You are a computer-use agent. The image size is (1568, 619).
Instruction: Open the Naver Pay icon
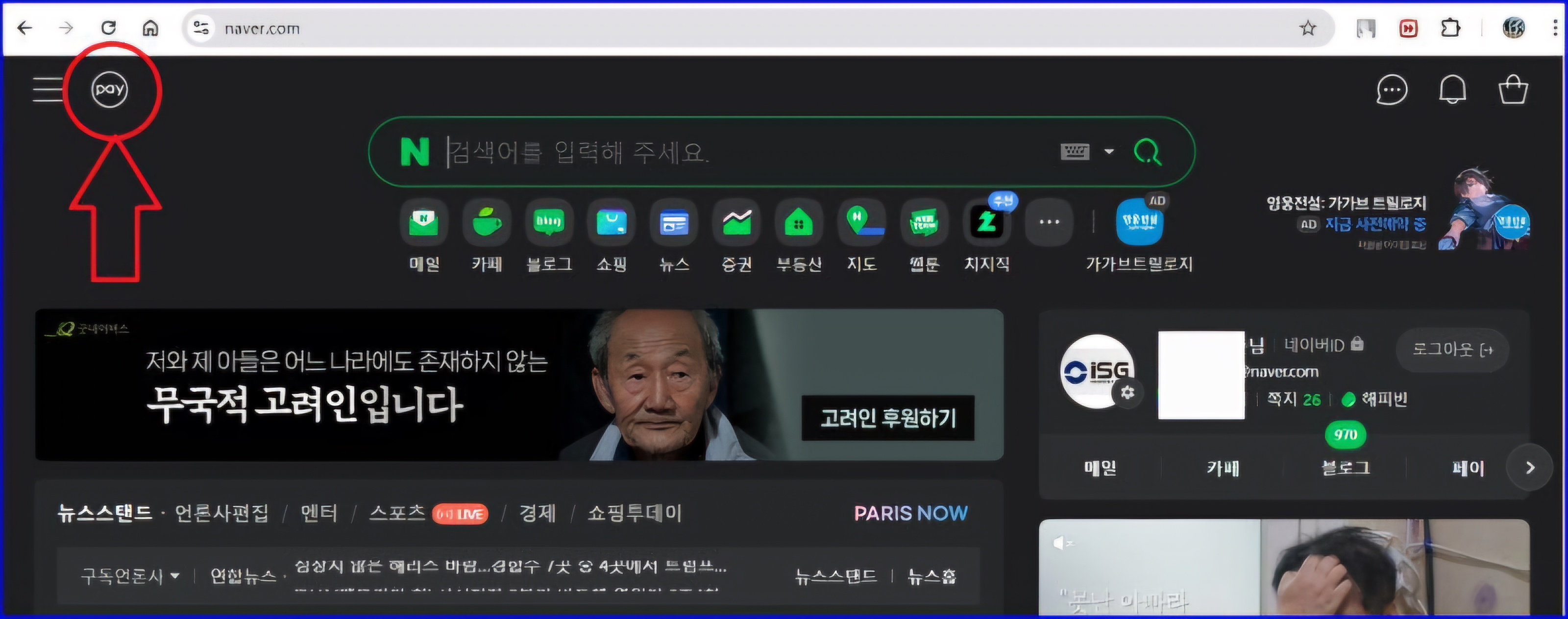[x=110, y=90]
